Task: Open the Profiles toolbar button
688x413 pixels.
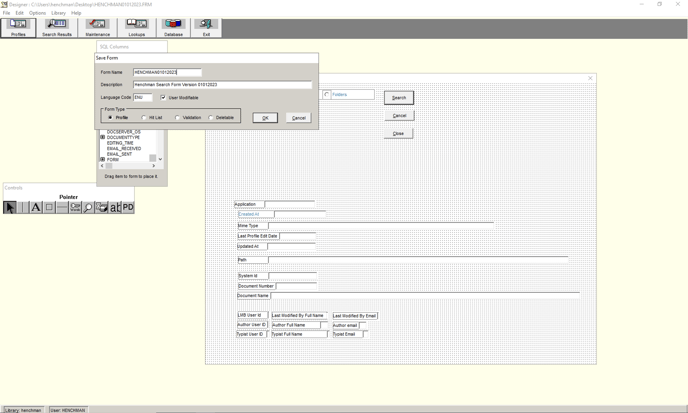Action: click(x=18, y=27)
